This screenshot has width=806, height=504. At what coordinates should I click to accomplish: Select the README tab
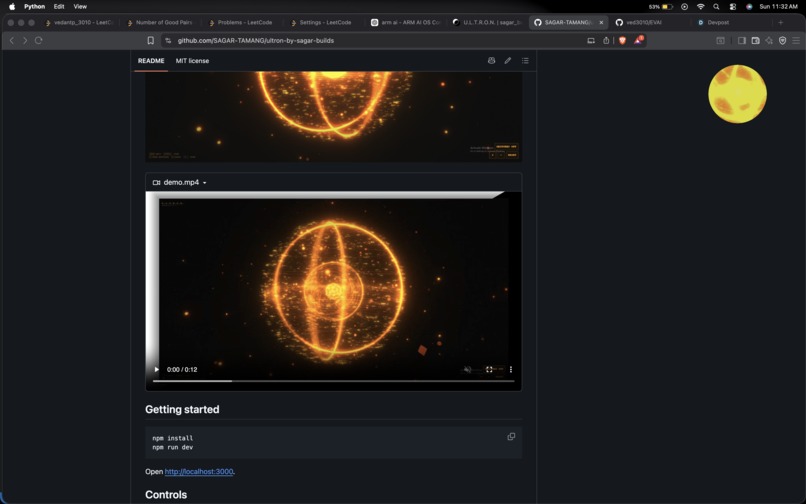[151, 61]
